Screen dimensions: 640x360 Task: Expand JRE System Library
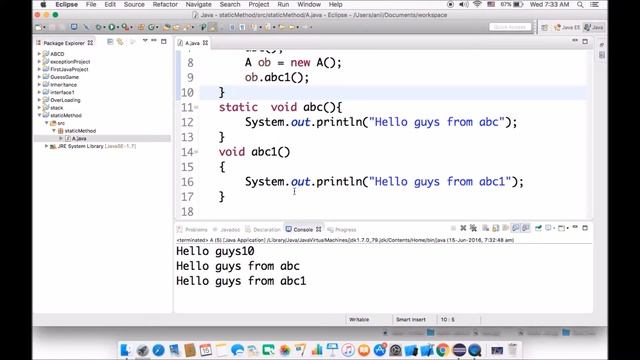[x=47, y=146]
